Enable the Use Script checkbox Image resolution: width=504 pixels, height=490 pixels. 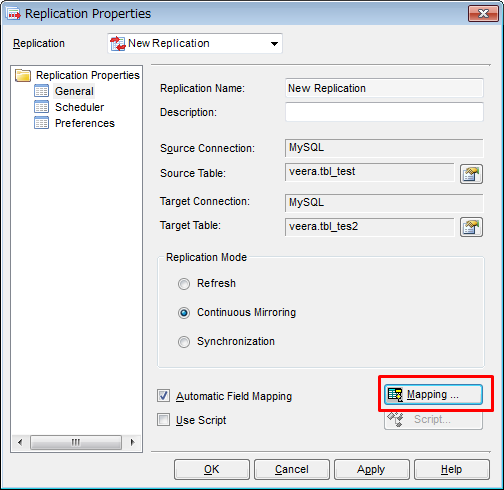[x=163, y=420]
